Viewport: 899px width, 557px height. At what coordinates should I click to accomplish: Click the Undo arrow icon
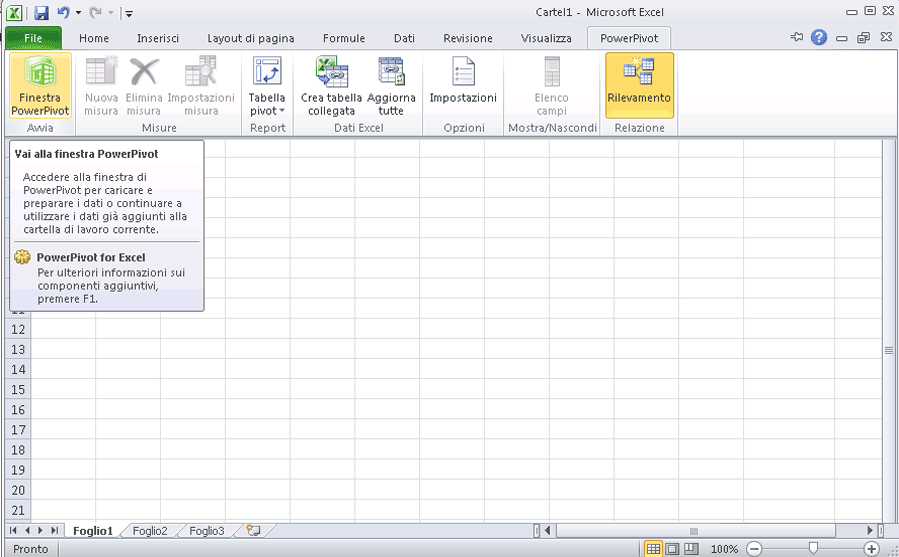(x=63, y=13)
